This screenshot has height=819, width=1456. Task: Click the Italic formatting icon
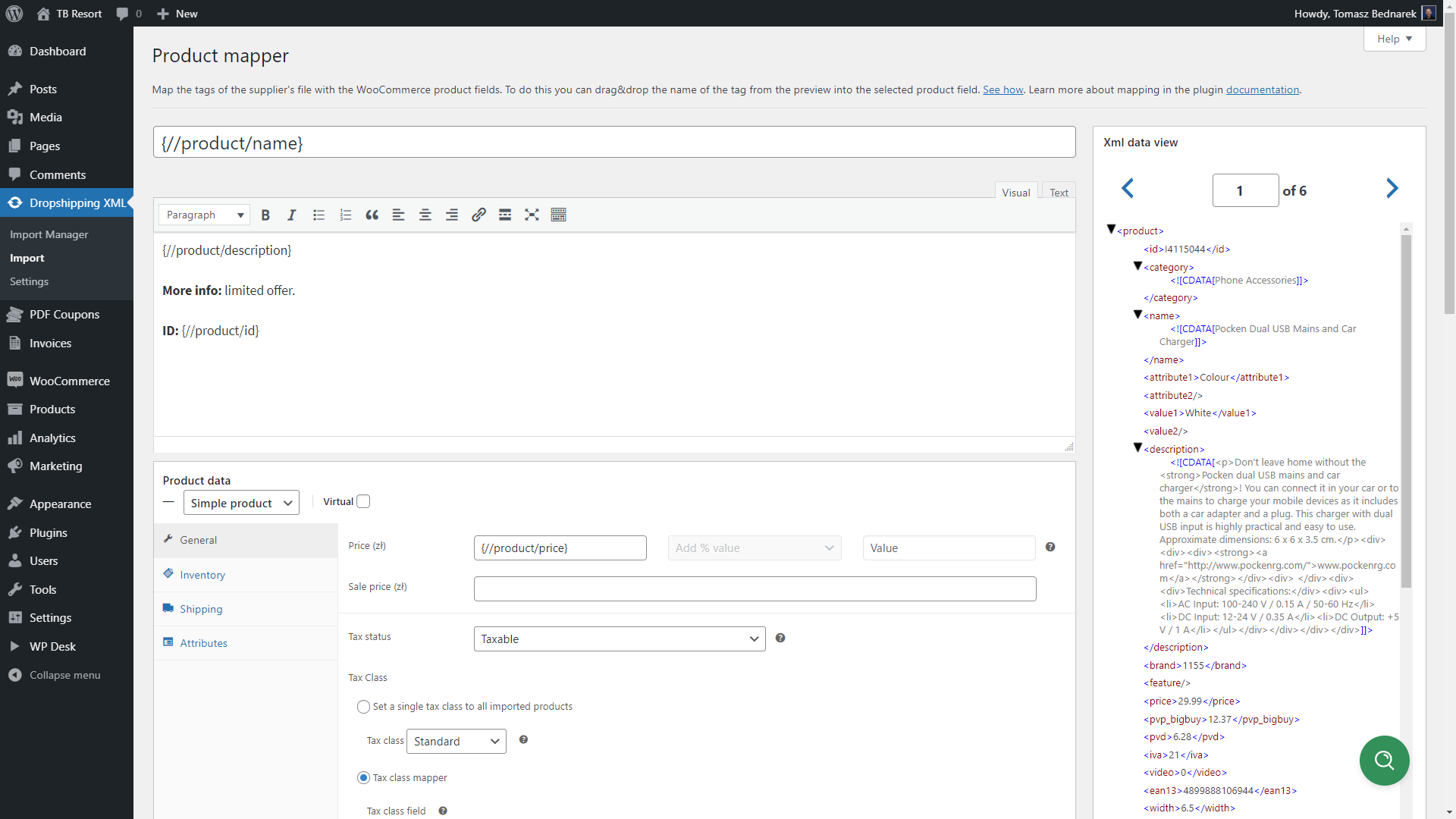pos(291,215)
